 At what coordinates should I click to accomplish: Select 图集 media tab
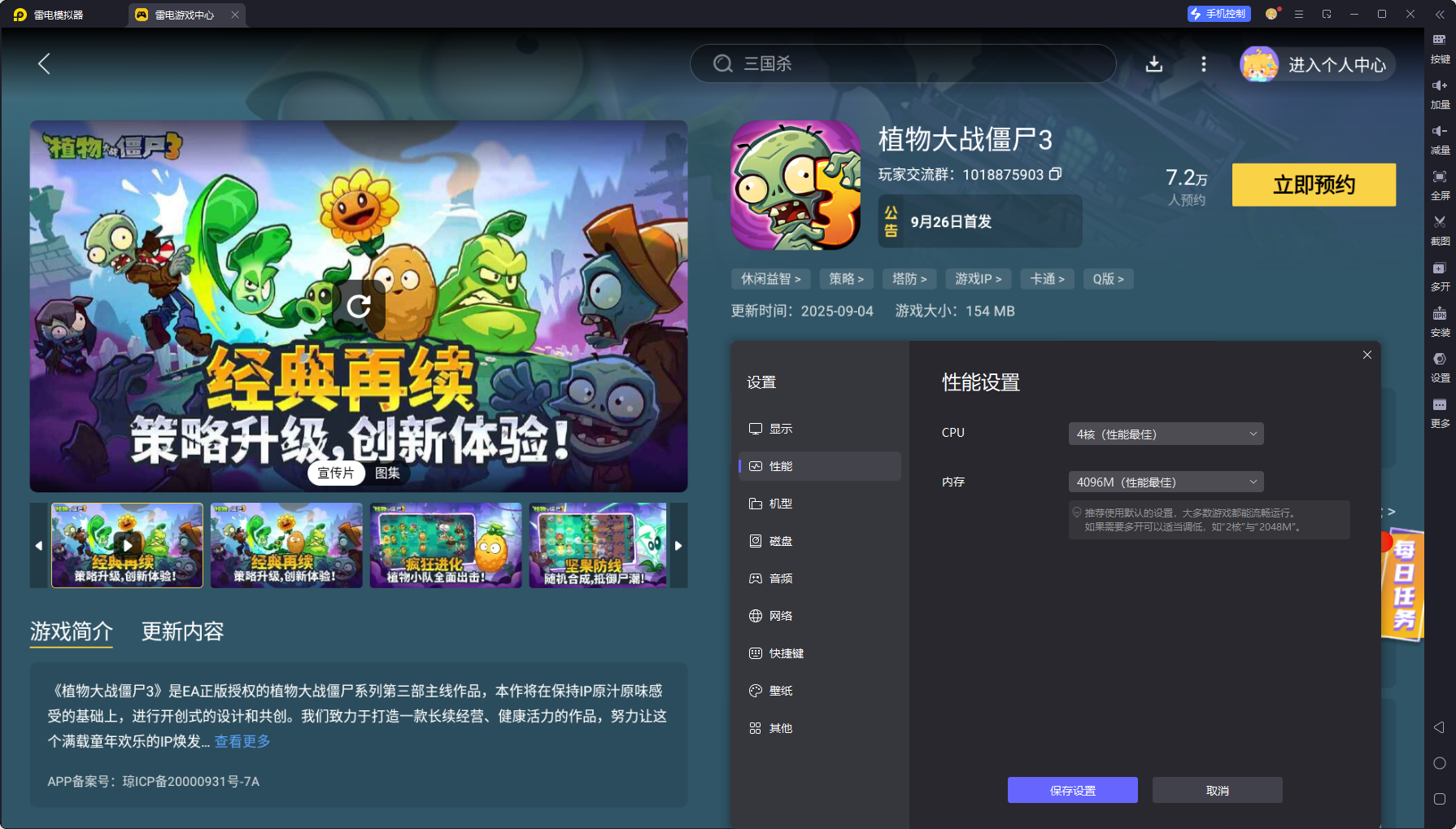[x=387, y=473]
